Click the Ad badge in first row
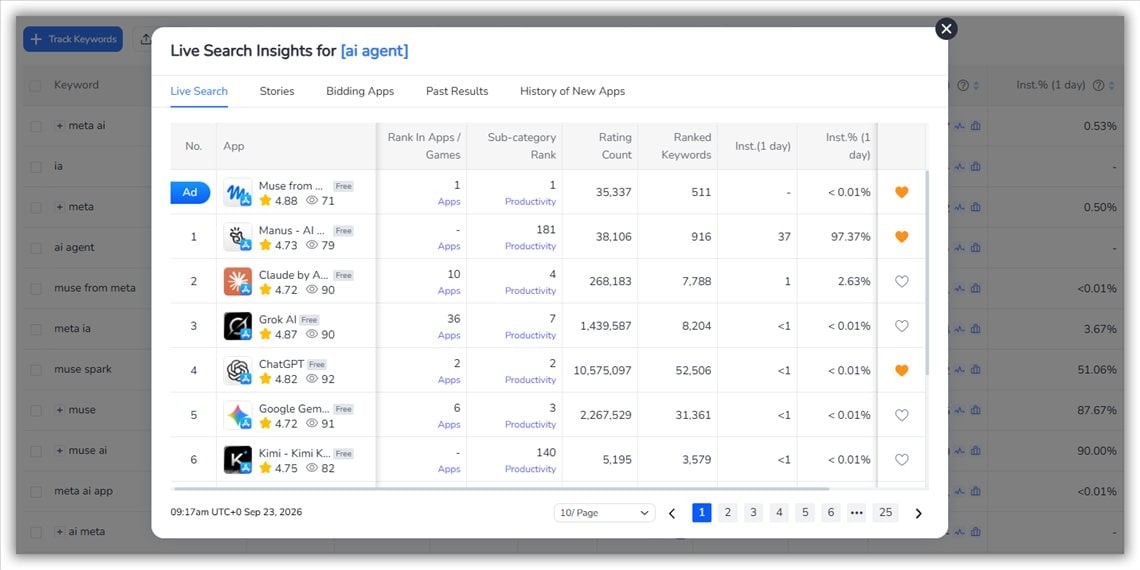The width and height of the screenshot is (1140, 570). pos(190,193)
